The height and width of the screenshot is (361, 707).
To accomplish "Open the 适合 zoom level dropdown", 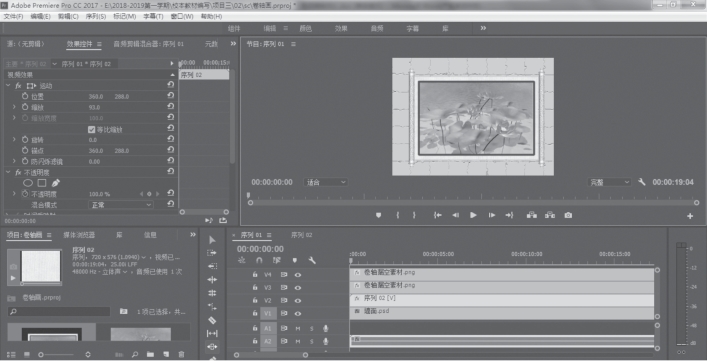I will click(326, 183).
